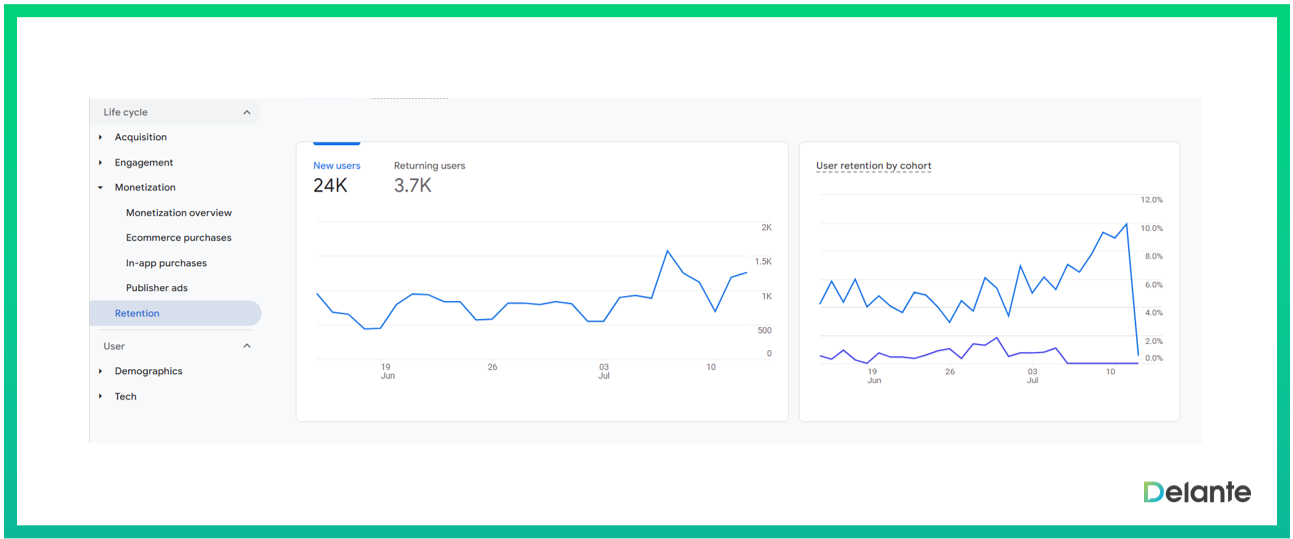Open Monetization overview report
Screen dimensions: 1293x539
pos(178,213)
